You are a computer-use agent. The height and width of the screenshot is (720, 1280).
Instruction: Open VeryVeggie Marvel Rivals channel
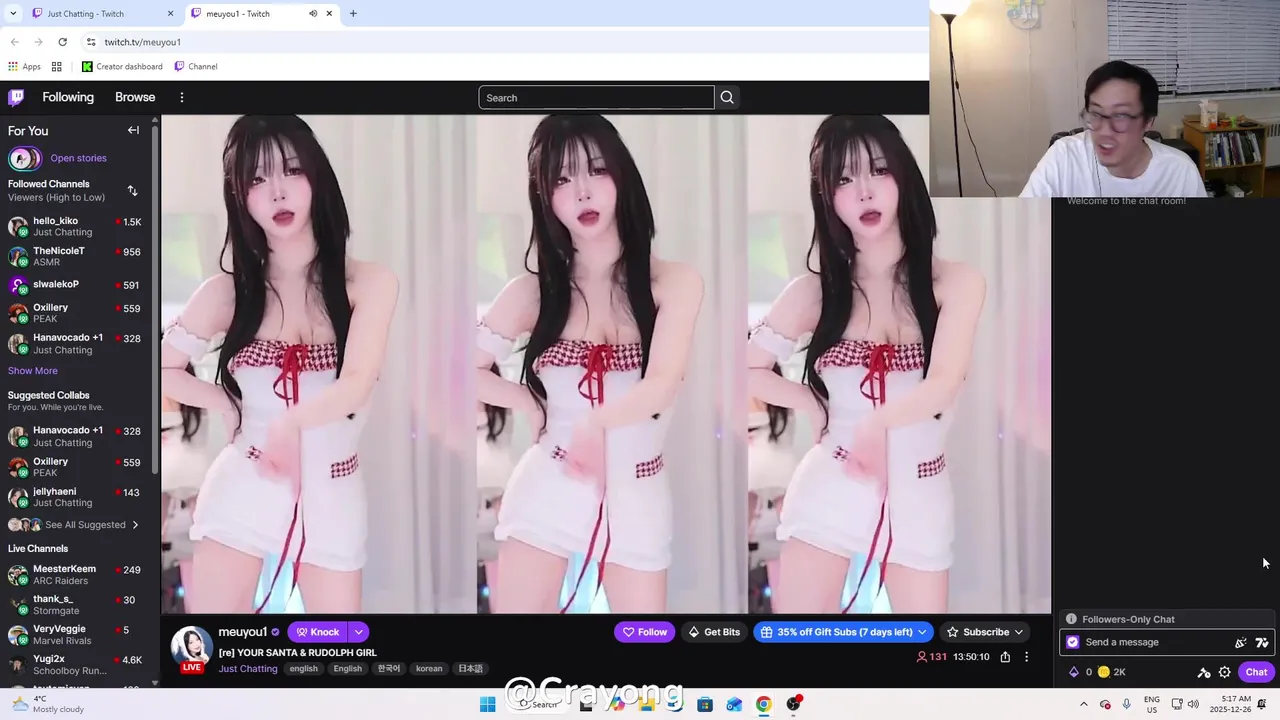[x=77, y=635]
